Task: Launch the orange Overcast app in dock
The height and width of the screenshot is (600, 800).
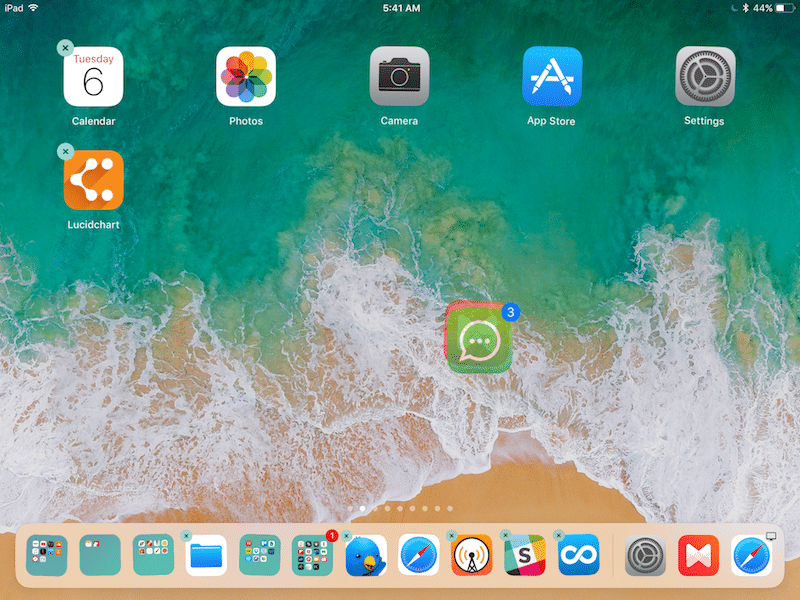Action: coord(472,555)
